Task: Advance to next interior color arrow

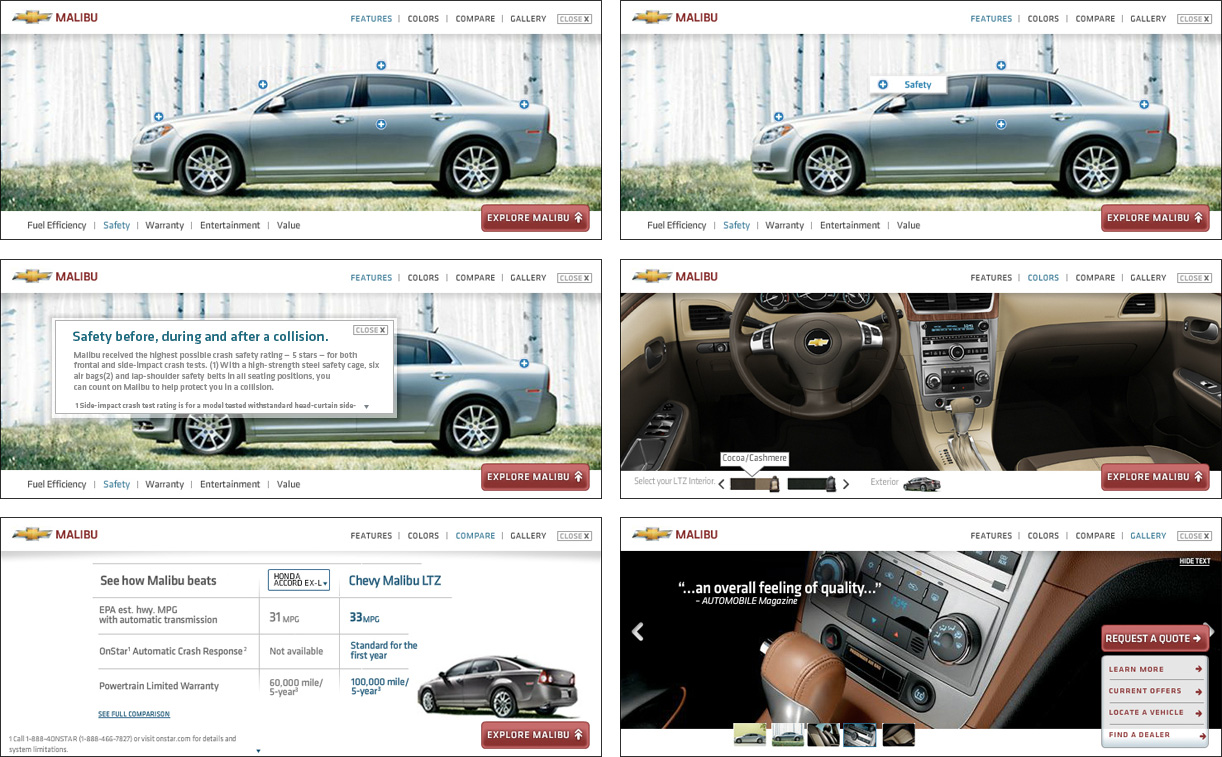Action: (x=846, y=484)
